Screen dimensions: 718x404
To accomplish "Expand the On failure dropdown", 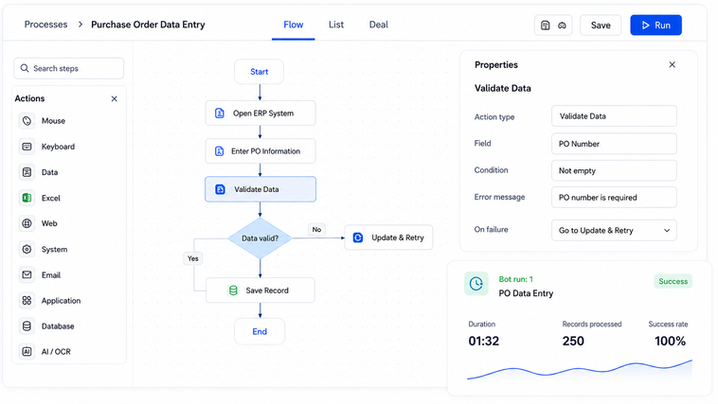I will click(x=614, y=230).
